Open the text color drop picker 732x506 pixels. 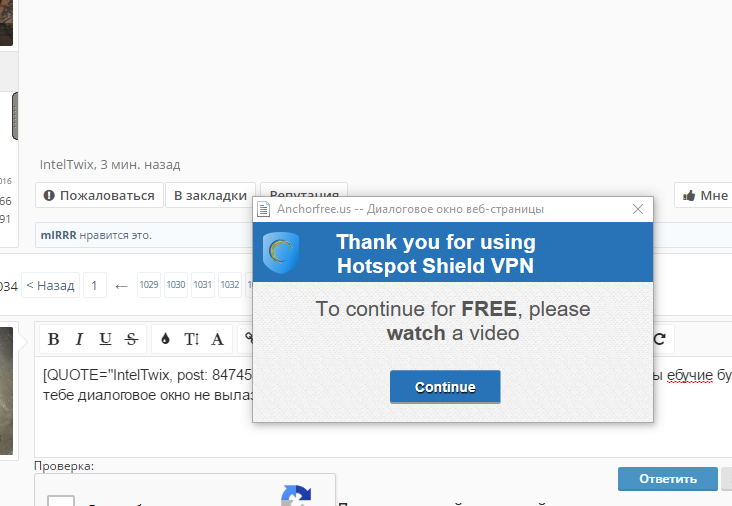(x=165, y=339)
